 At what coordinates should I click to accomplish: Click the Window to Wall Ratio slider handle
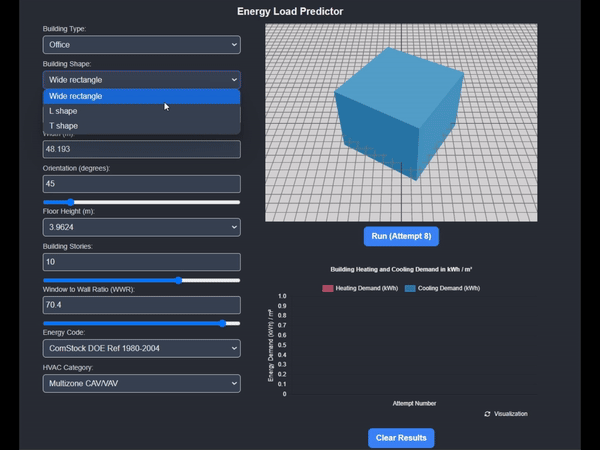click(x=222, y=323)
